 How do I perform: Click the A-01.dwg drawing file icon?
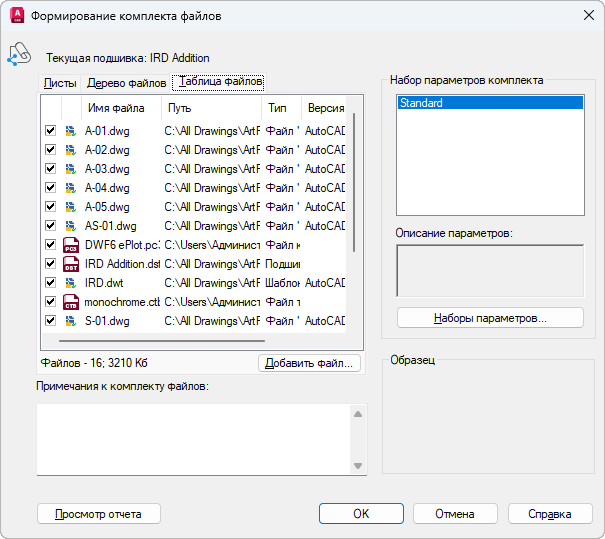(x=70, y=130)
